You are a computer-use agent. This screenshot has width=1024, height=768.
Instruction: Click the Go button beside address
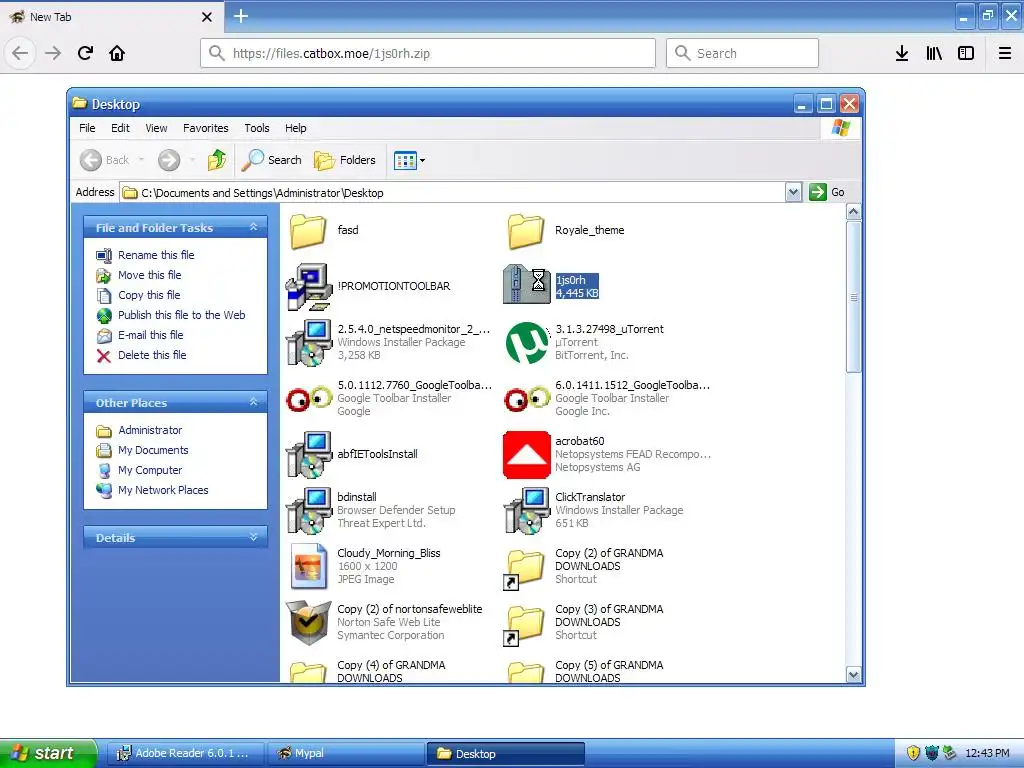[x=827, y=192]
